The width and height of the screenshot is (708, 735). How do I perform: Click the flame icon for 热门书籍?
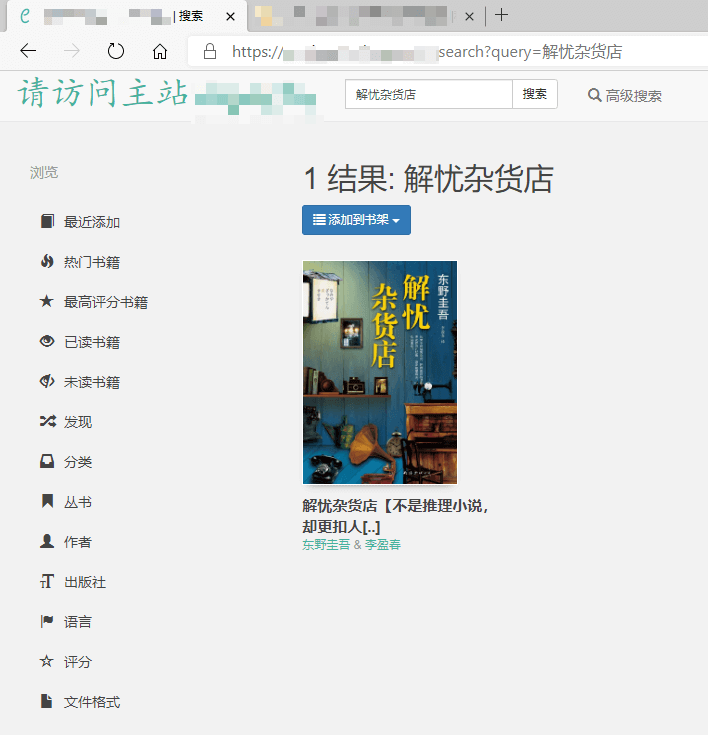tap(47, 261)
